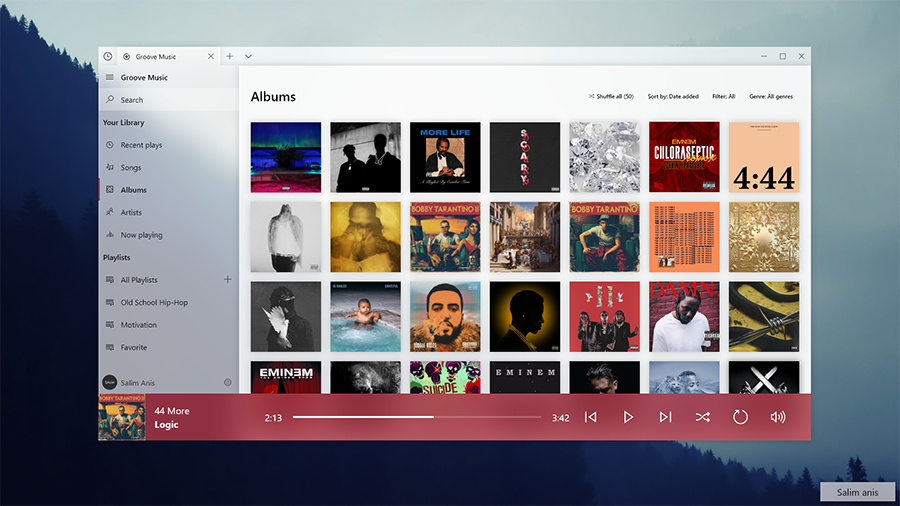Open All Playlists
This screenshot has width=900, height=506.
(x=161, y=280)
